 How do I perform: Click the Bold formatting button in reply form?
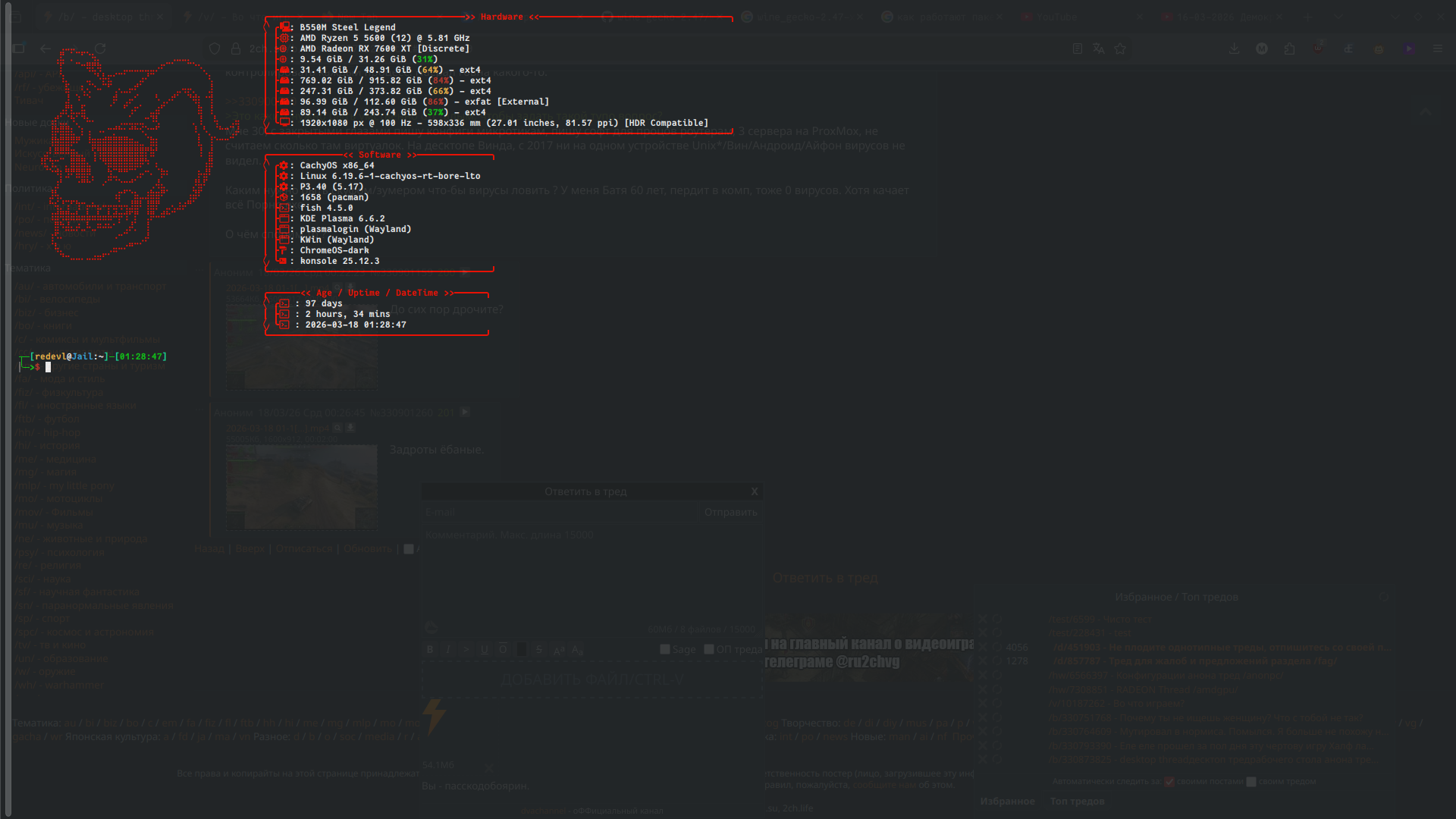[430, 650]
